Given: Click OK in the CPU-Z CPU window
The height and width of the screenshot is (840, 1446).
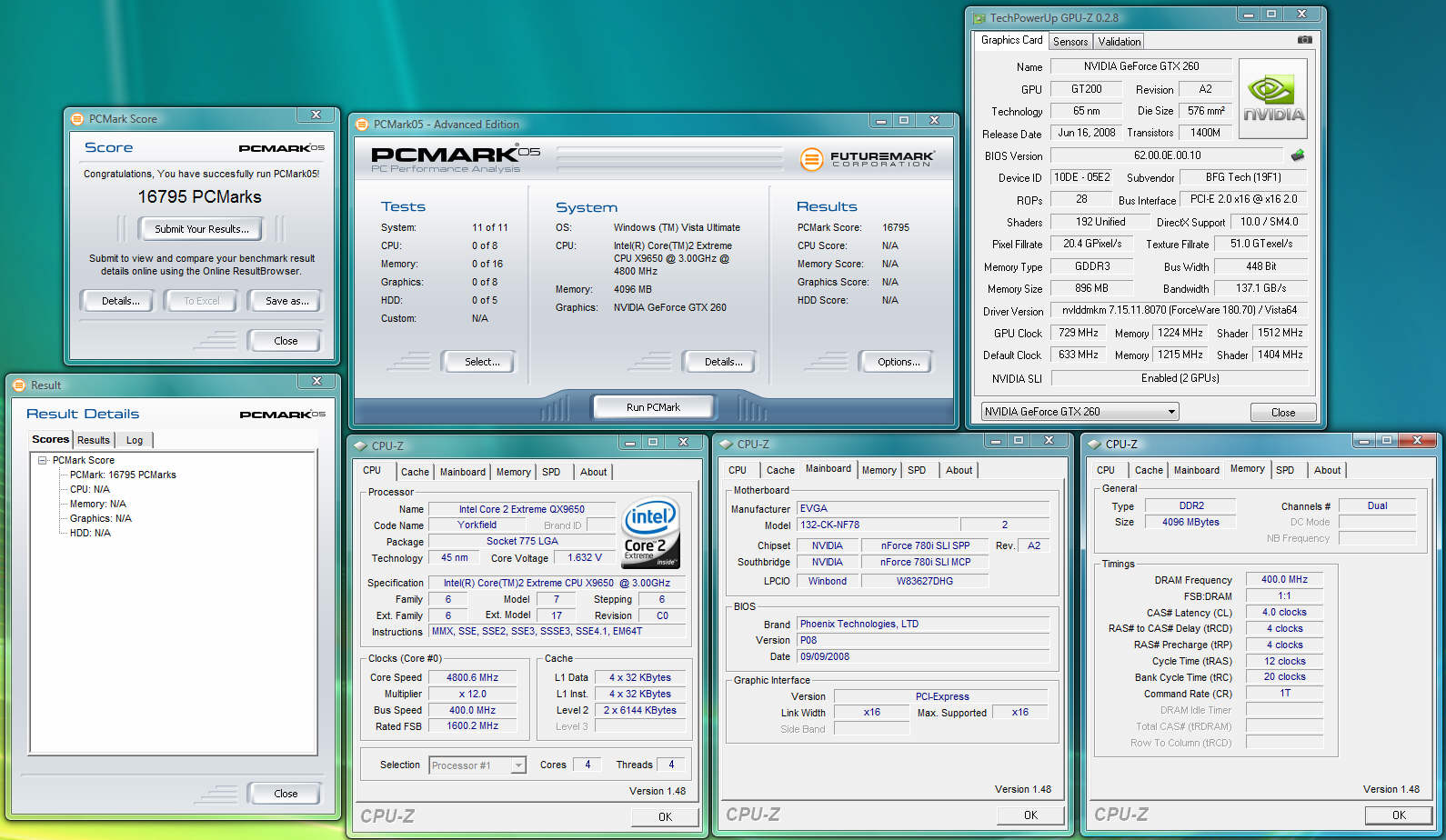Looking at the screenshot, I should click(x=665, y=817).
